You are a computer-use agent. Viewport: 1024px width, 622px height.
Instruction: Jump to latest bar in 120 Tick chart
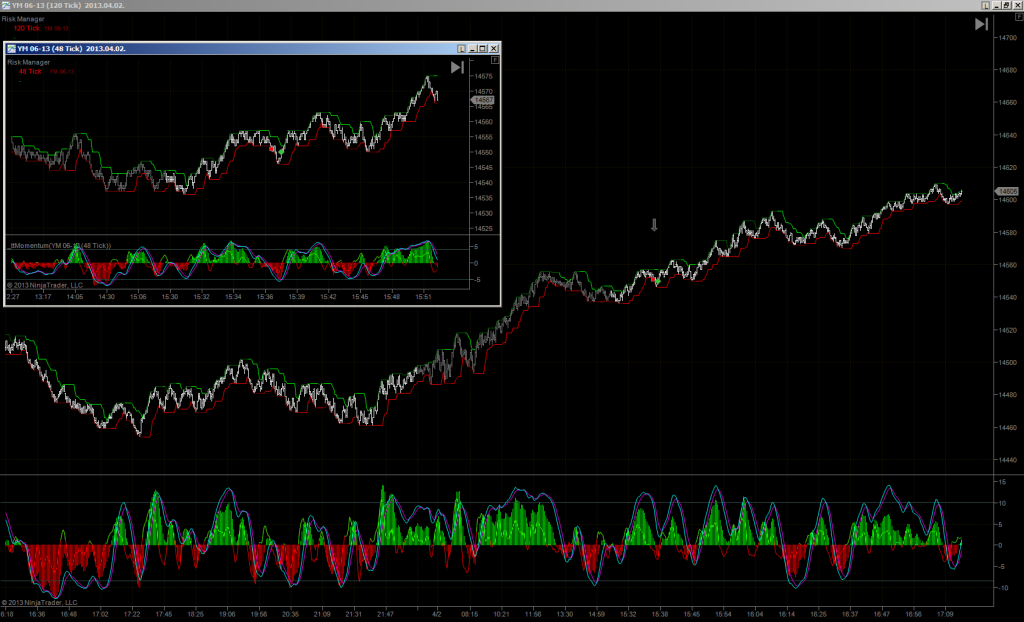(981, 24)
